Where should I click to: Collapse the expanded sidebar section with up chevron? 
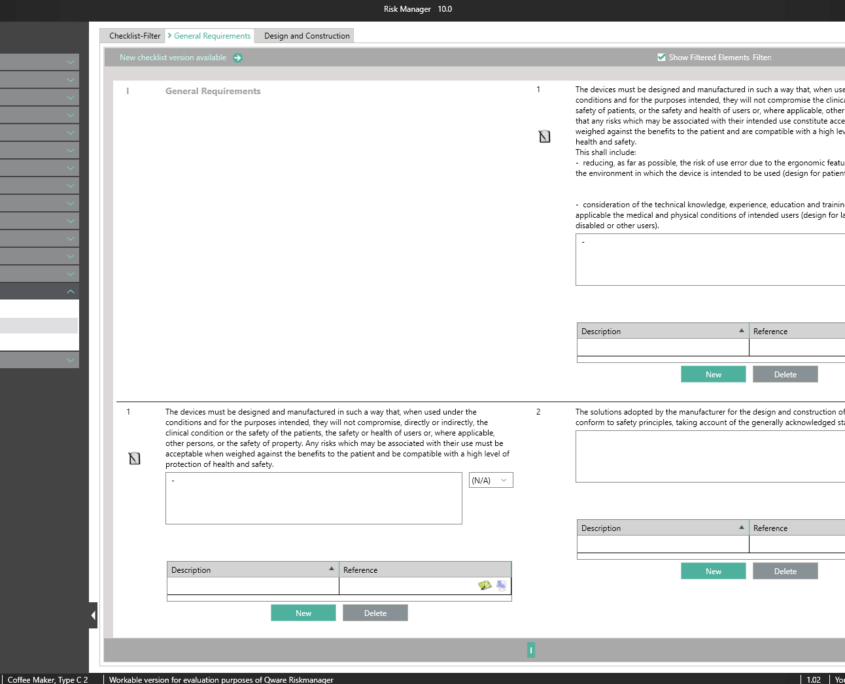(x=70, y=290)
